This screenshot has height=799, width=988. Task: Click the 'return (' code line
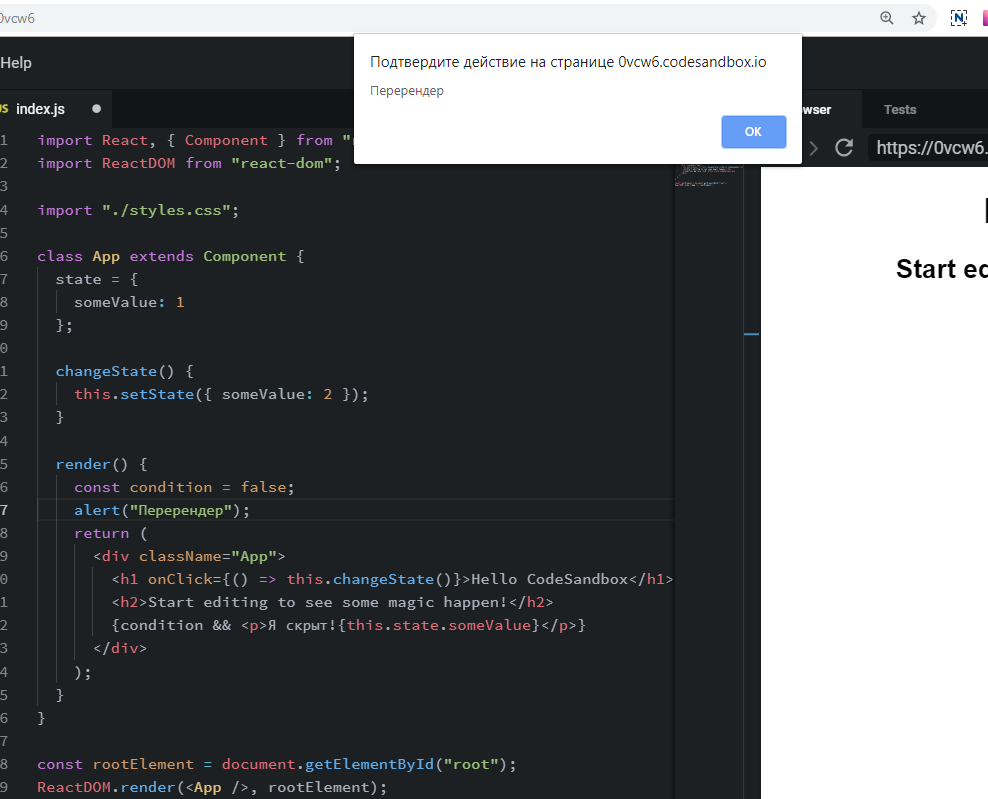click(x=111, y=534)
